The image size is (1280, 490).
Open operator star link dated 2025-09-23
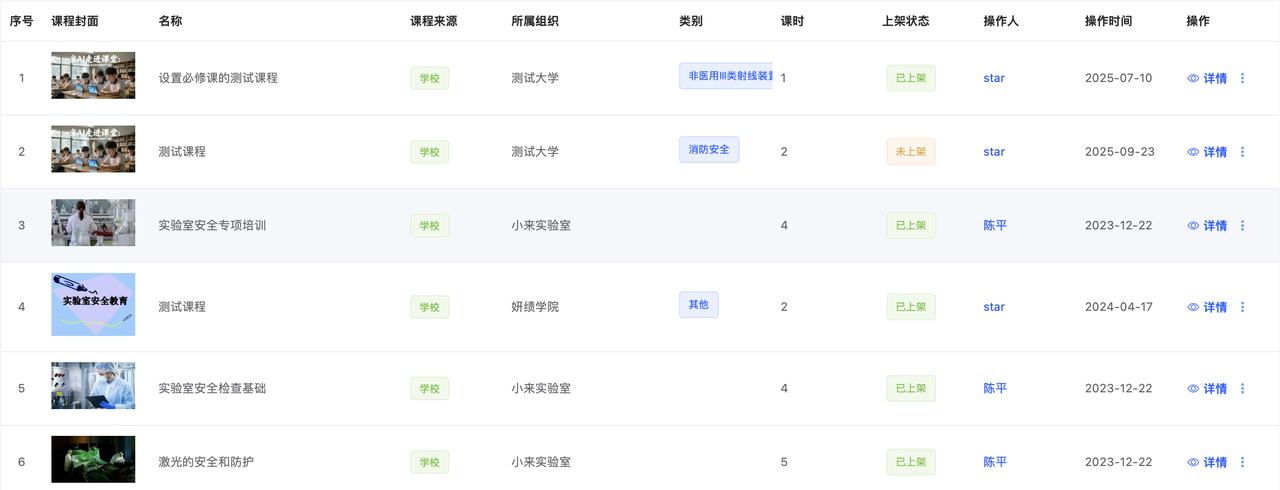coord(994,152)
